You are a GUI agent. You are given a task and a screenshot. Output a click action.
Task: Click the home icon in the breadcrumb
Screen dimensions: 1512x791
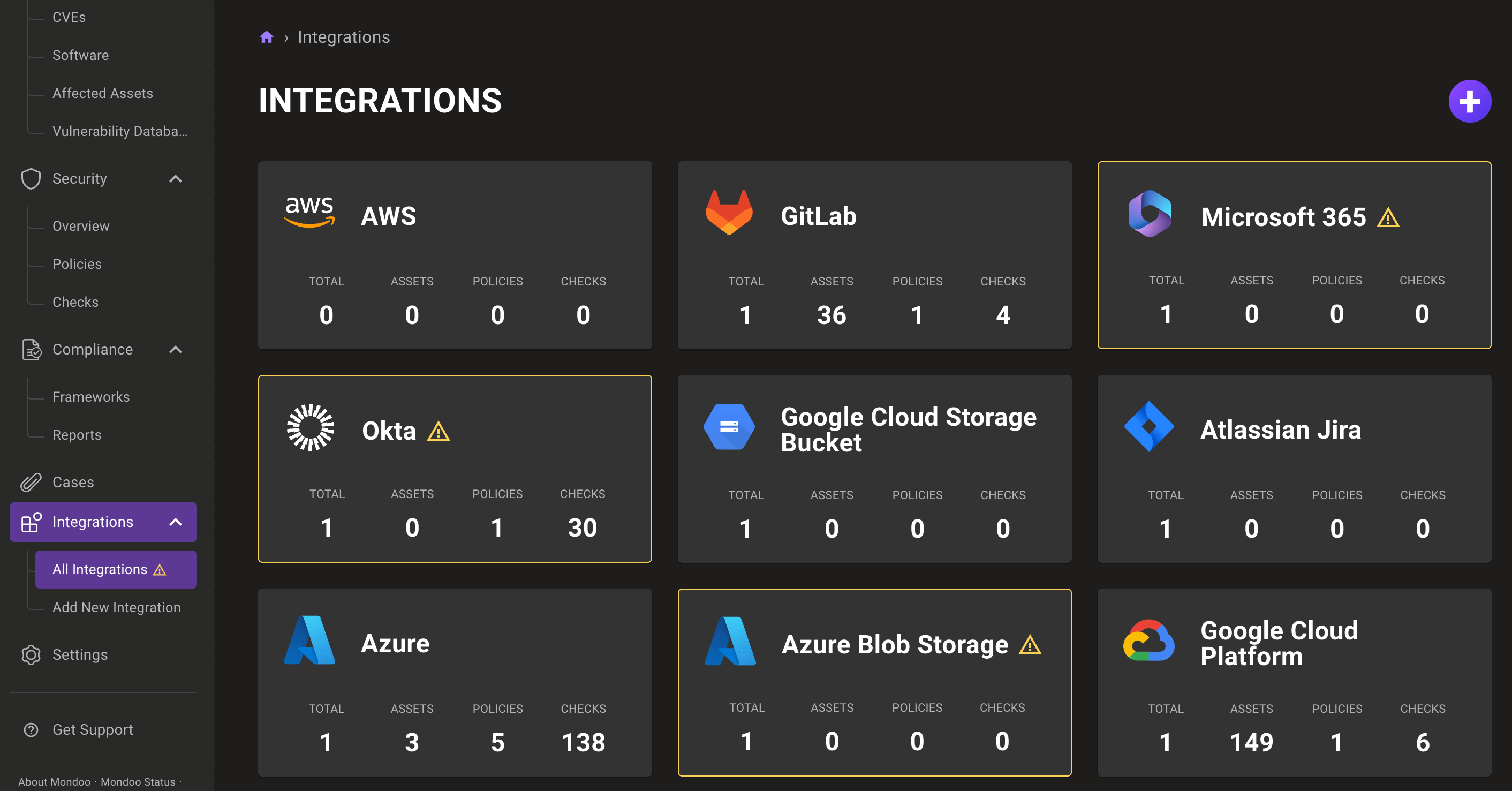tap(267, 36)
